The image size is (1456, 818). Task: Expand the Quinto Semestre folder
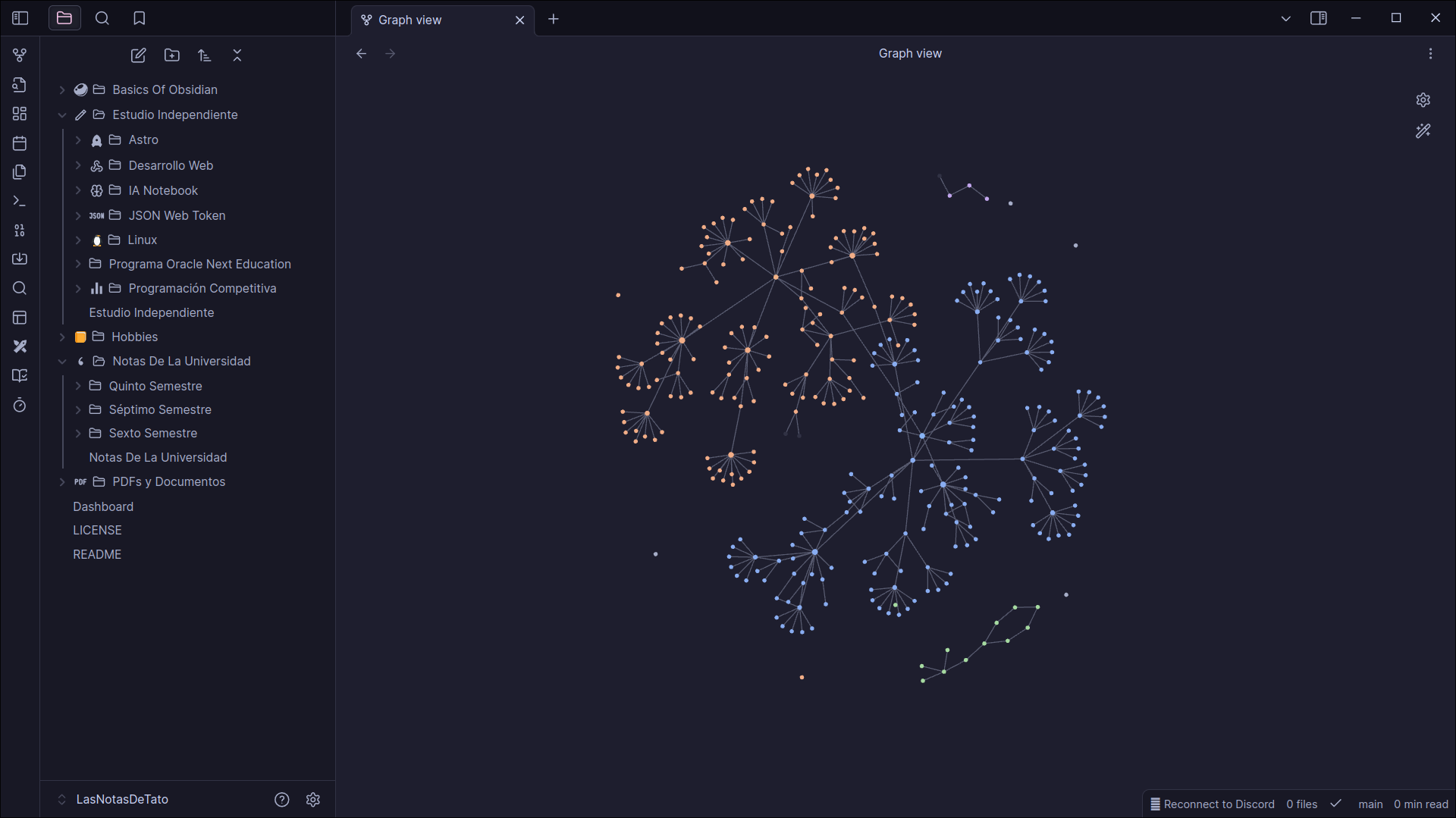(x=78, y=386)
